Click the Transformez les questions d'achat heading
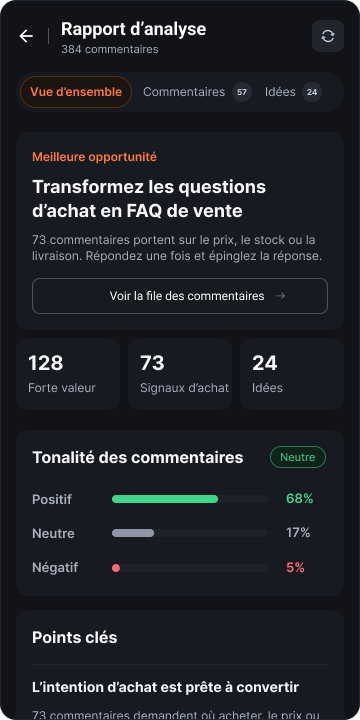The width and height of the screenshot is (360, 720). coord(149,199)
